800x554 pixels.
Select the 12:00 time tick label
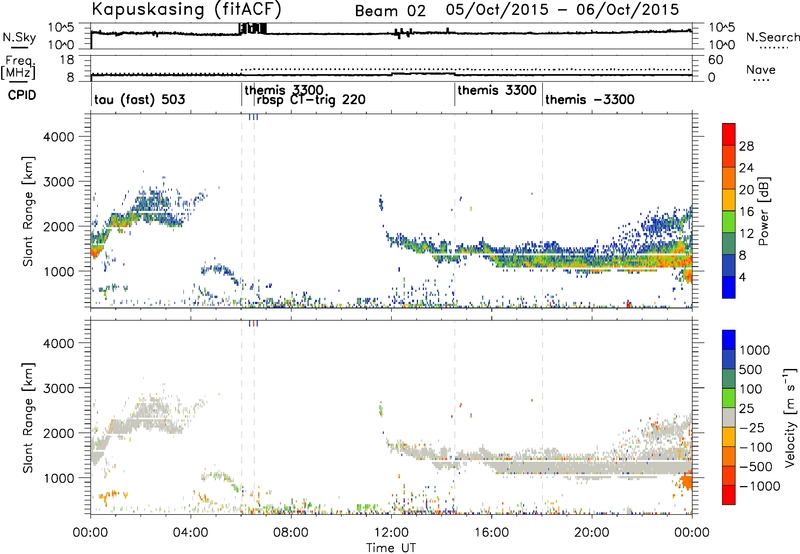391,533
